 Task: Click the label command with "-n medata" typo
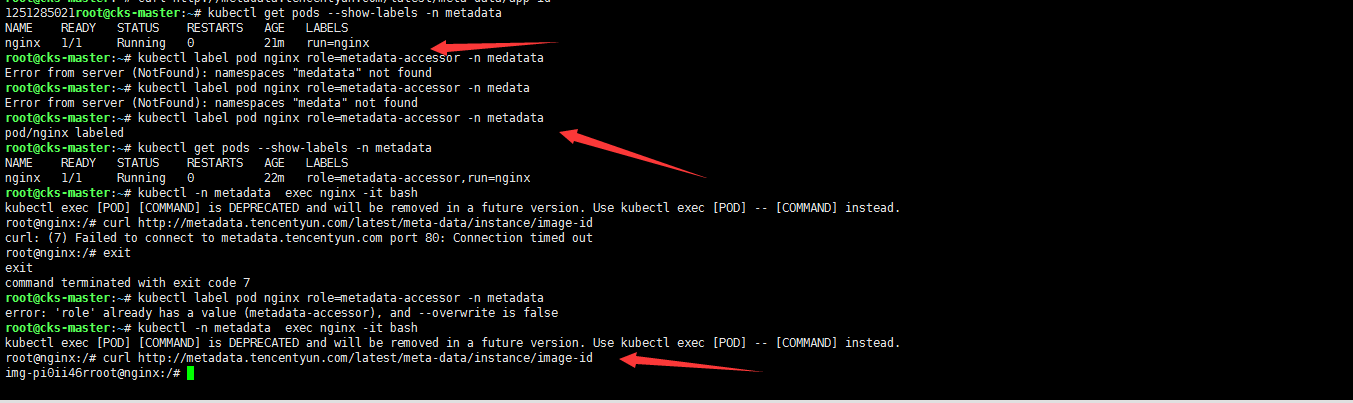334,88
